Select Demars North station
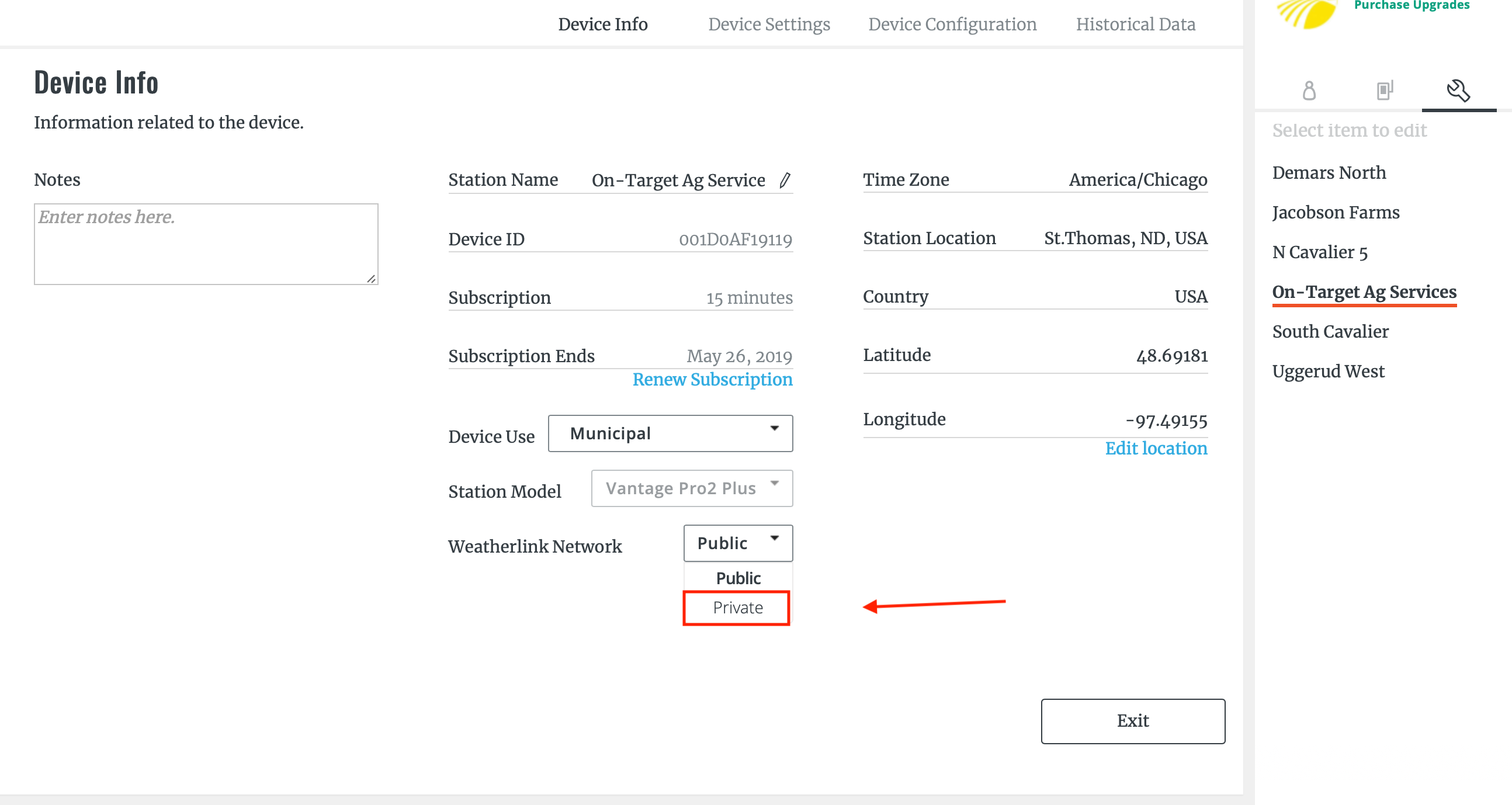The width and height of the screenshot is (1512, 805). (x=1329, y=172)
